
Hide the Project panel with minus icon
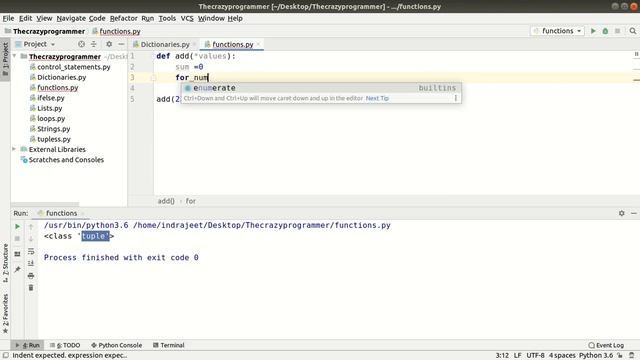[x=121, y=44]
